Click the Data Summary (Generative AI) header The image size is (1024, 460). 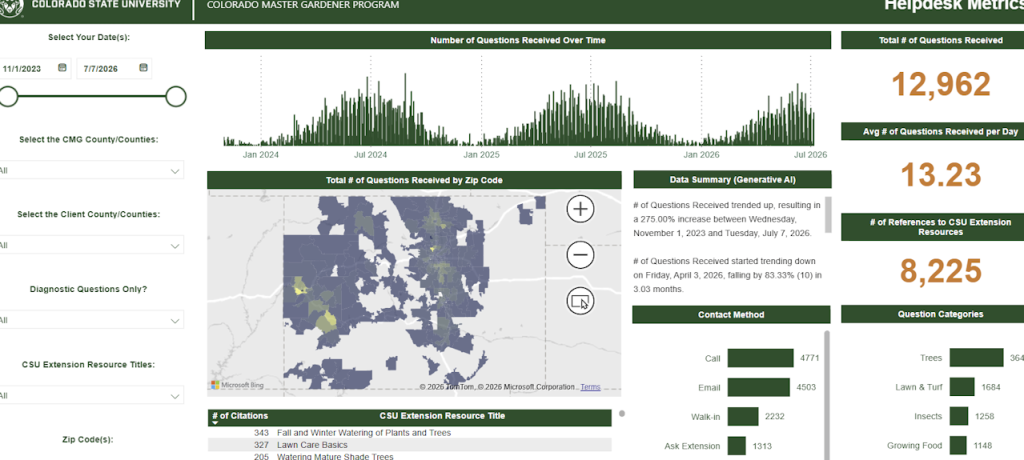(x=732, y=180)
